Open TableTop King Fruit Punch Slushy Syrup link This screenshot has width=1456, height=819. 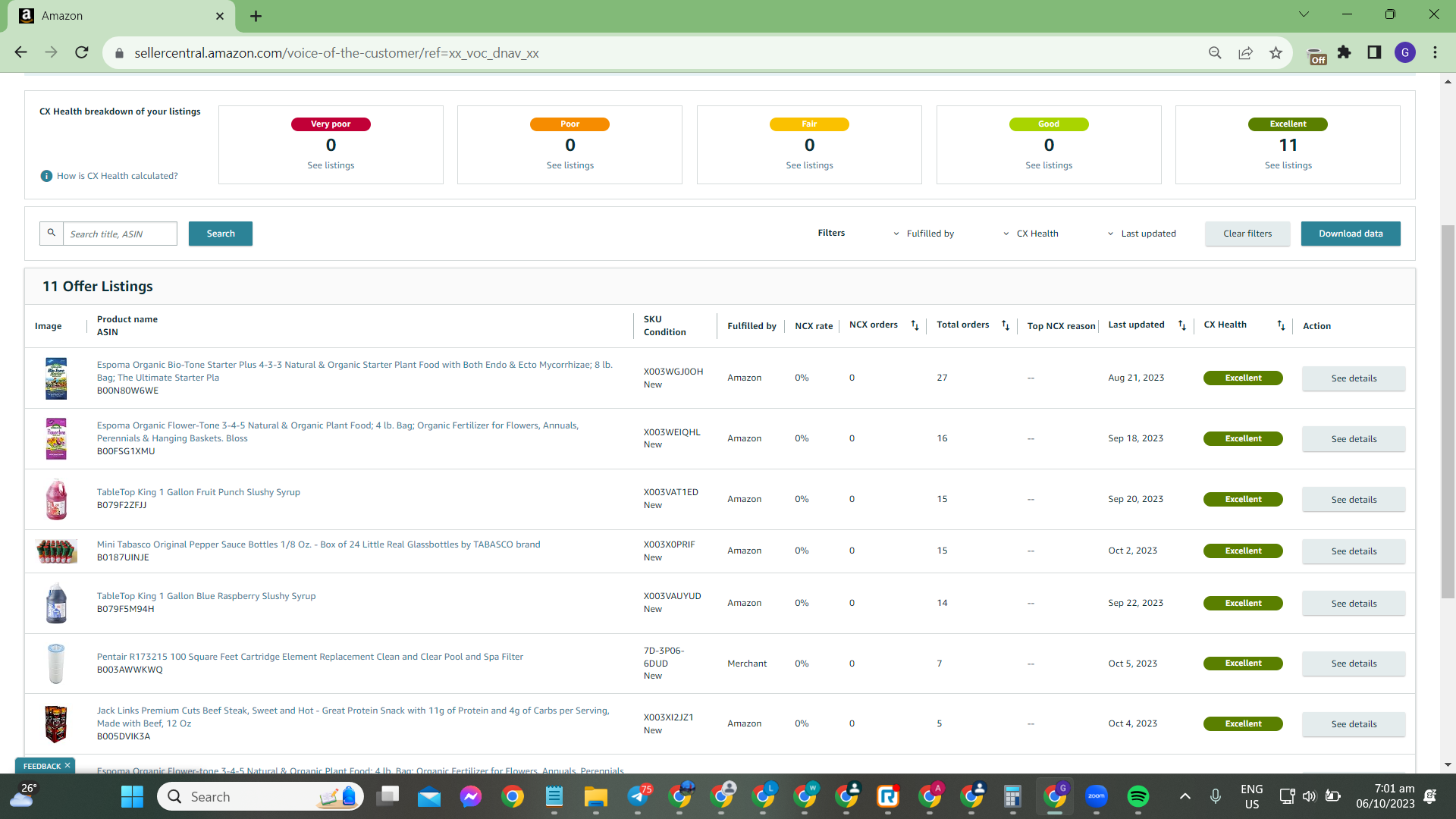coord(199,492)
